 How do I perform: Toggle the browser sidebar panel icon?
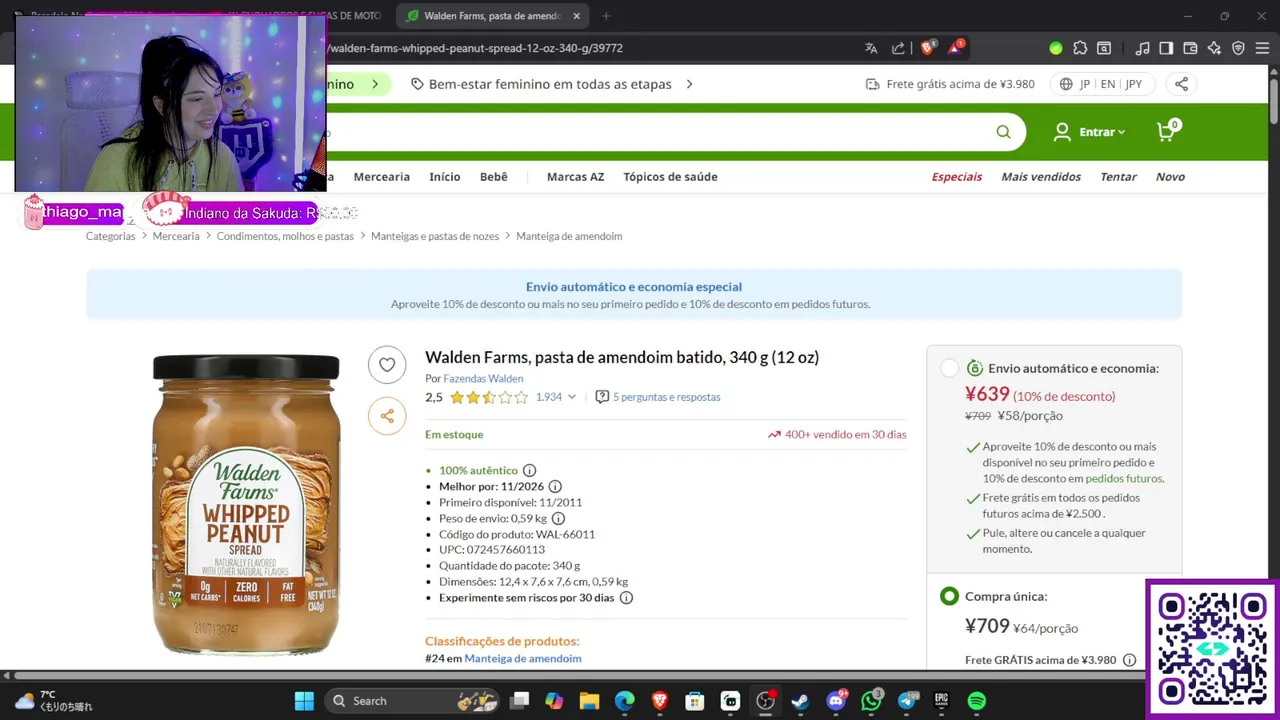pyautogui.click(x=1166, y=48)
